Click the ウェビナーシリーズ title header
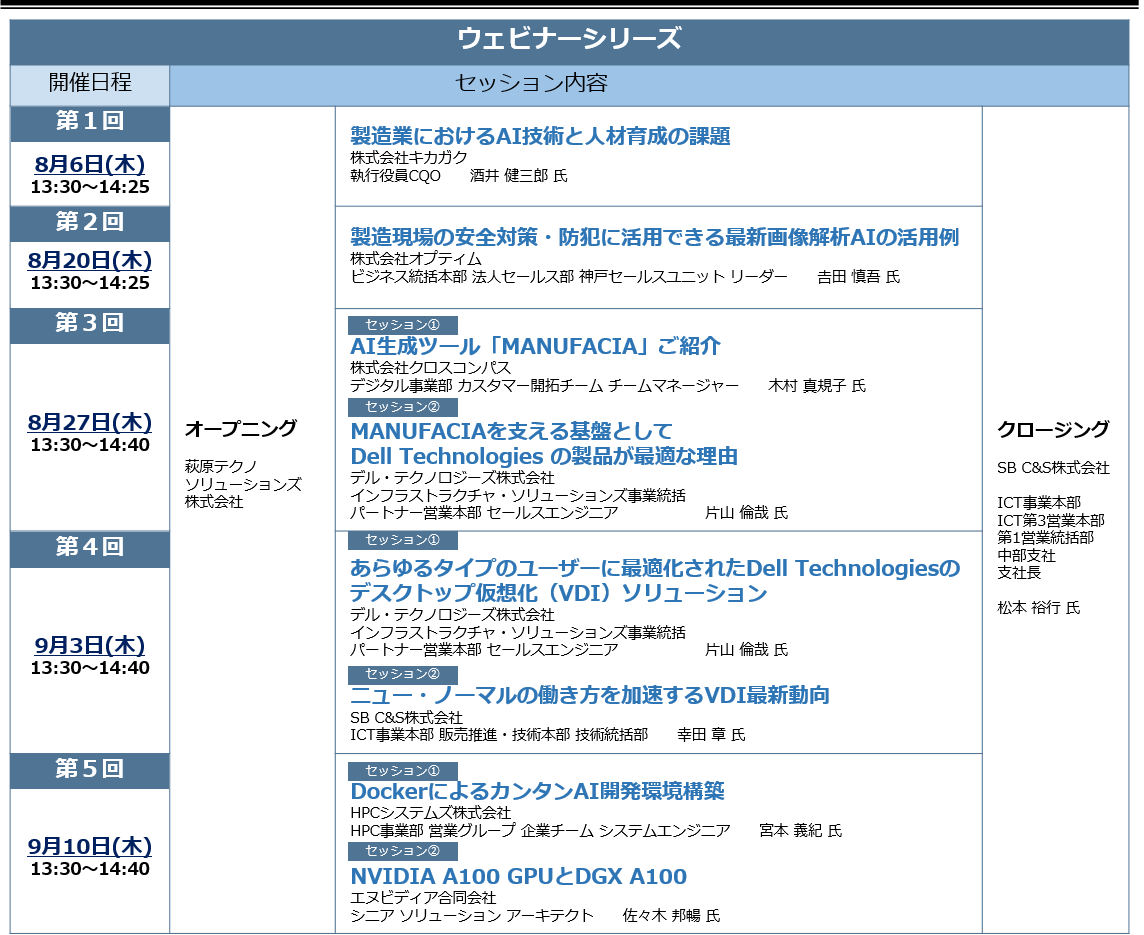 pos(569,39)
